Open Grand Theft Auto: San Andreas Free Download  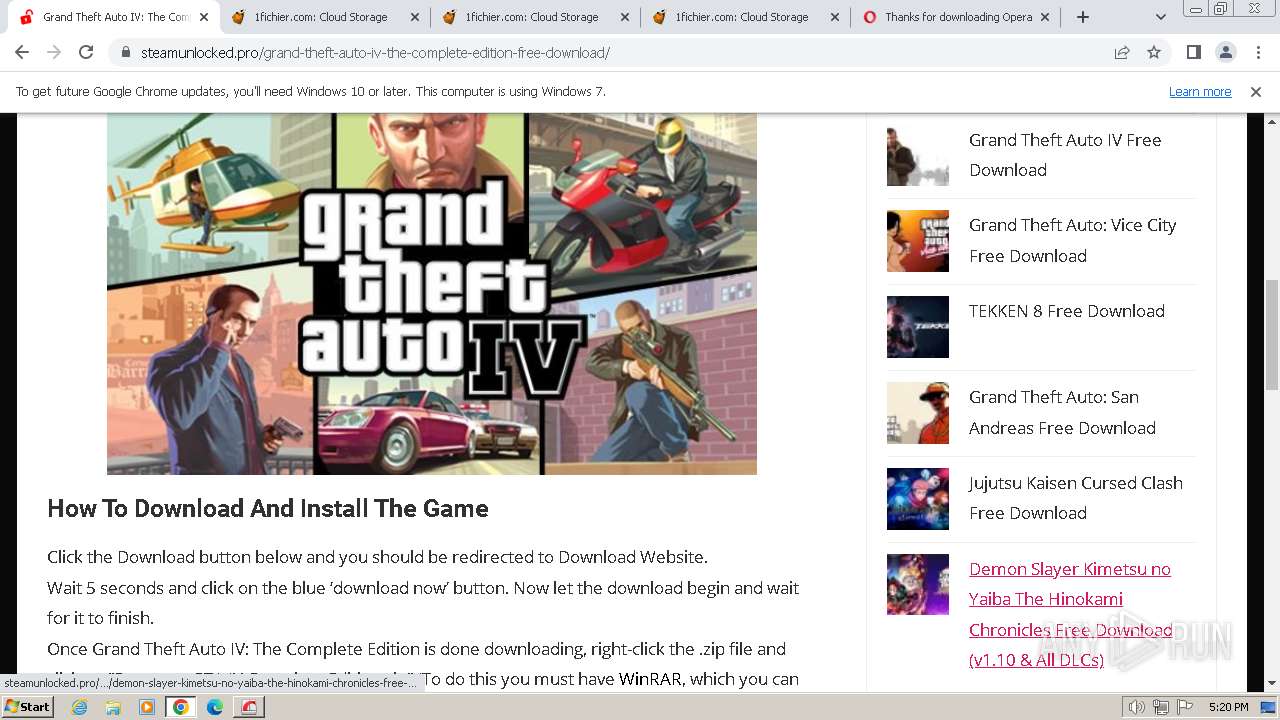(x=1062, y=412)
